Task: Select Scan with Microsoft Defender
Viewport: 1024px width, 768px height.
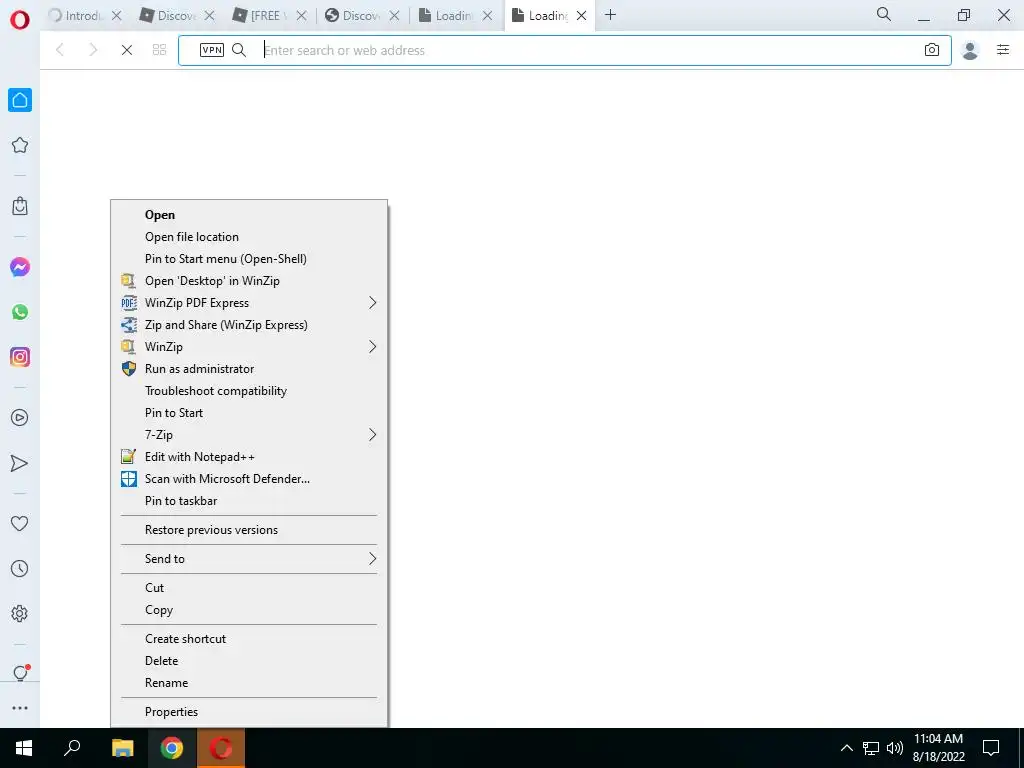Action: click(249, 479)
